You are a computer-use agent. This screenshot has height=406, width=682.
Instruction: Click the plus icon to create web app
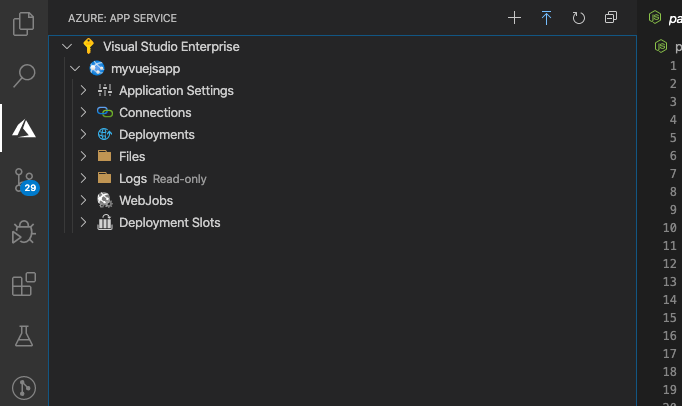(x=514, y=18)
